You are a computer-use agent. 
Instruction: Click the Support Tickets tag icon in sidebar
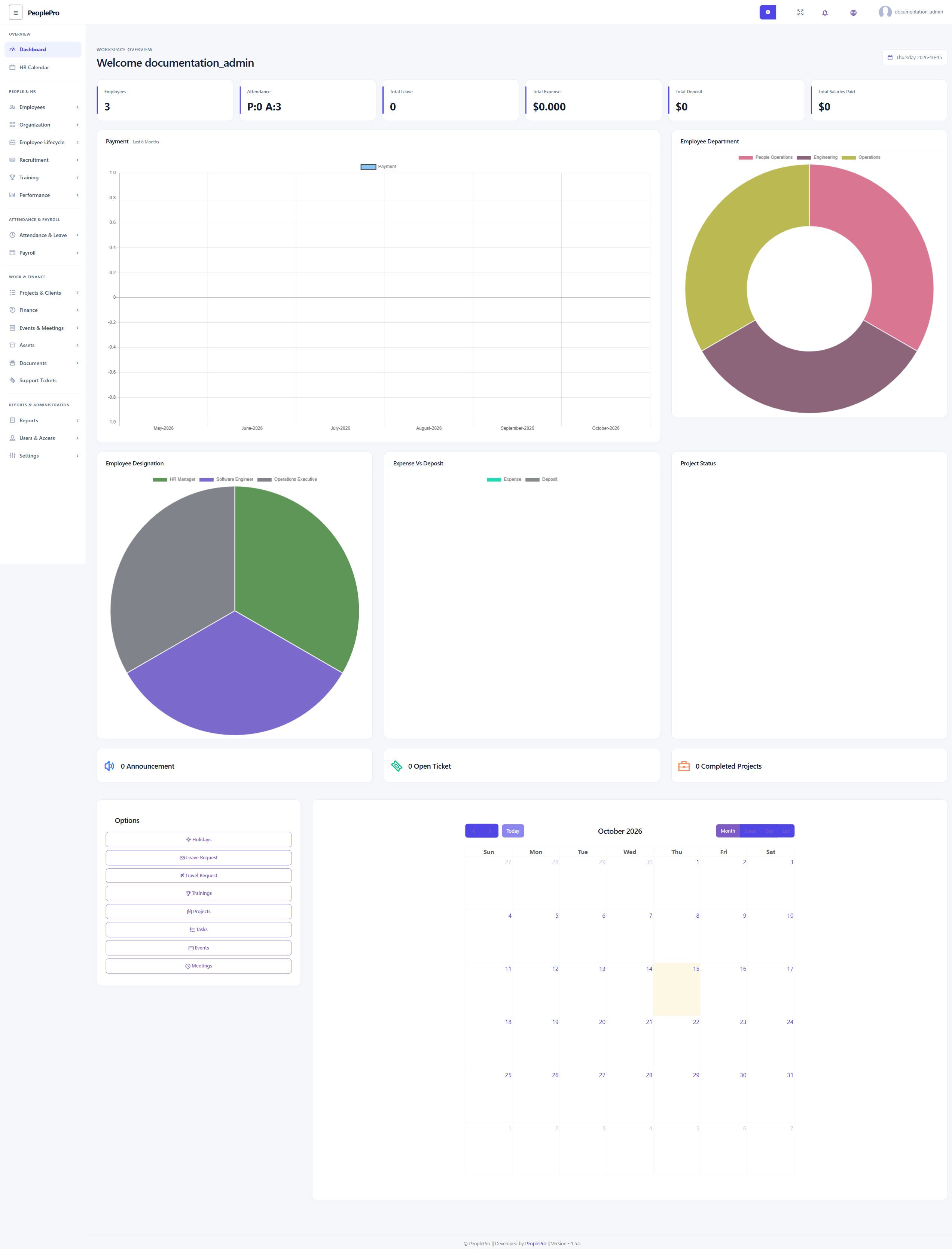click(12, 380)
